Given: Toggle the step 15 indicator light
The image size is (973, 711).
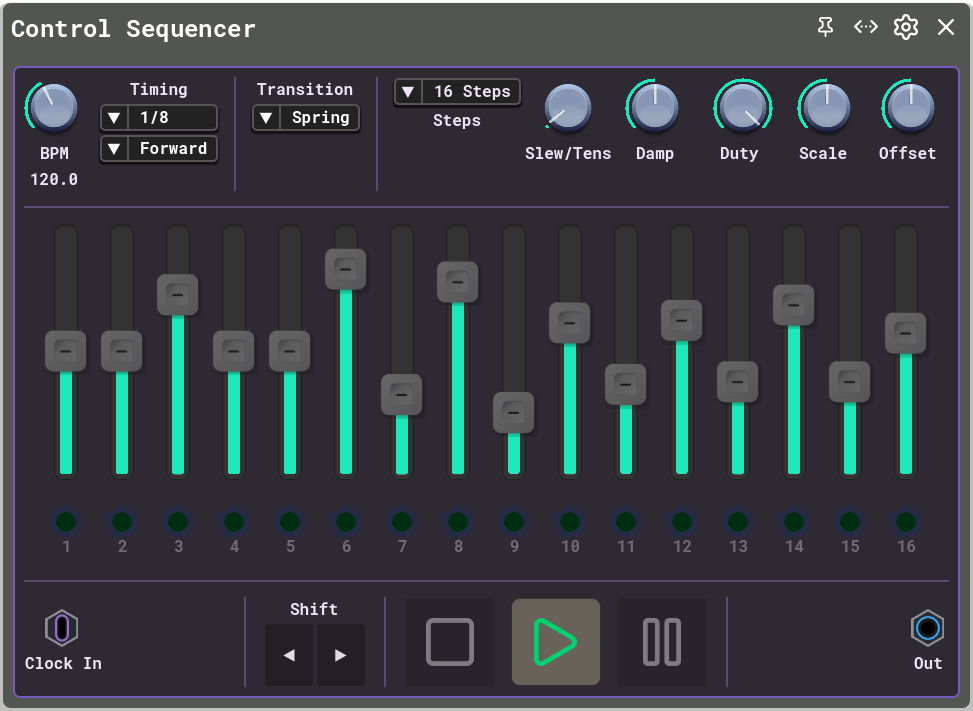Looking at the screenshot, I should [850, 522].
